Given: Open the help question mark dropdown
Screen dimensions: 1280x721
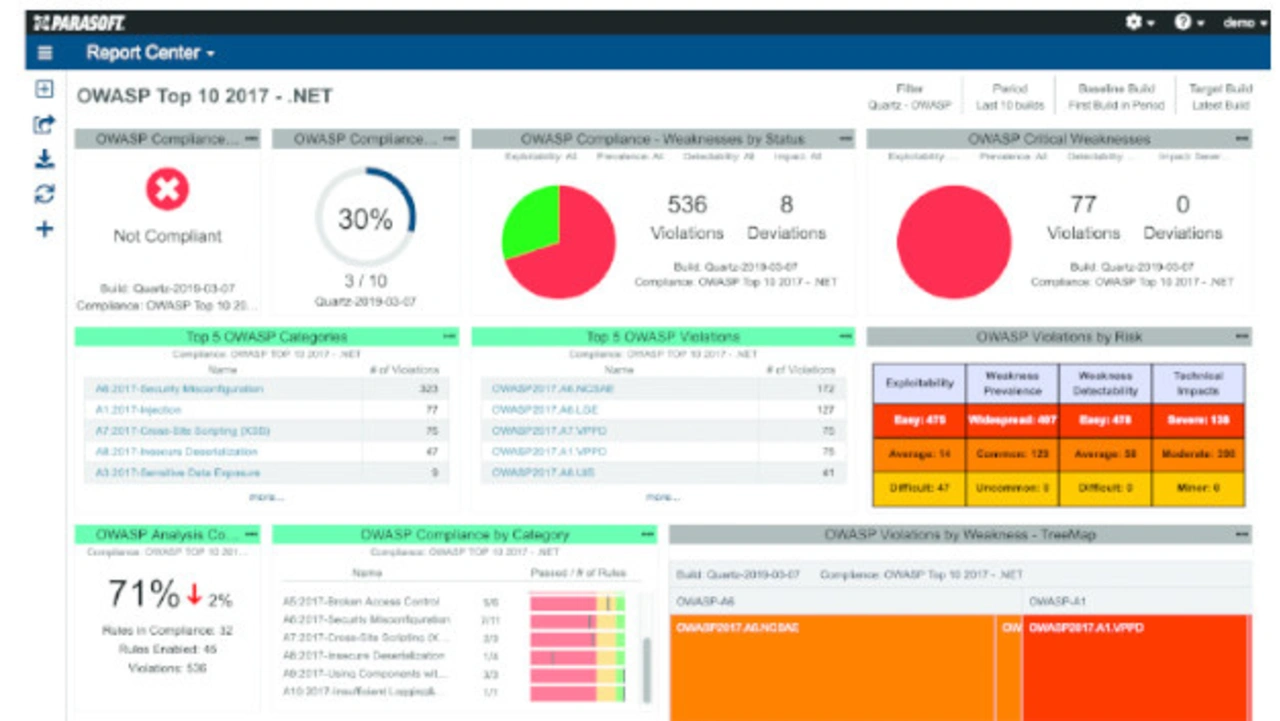Looking at the screenshot, I should click(x=1189, y=22).
